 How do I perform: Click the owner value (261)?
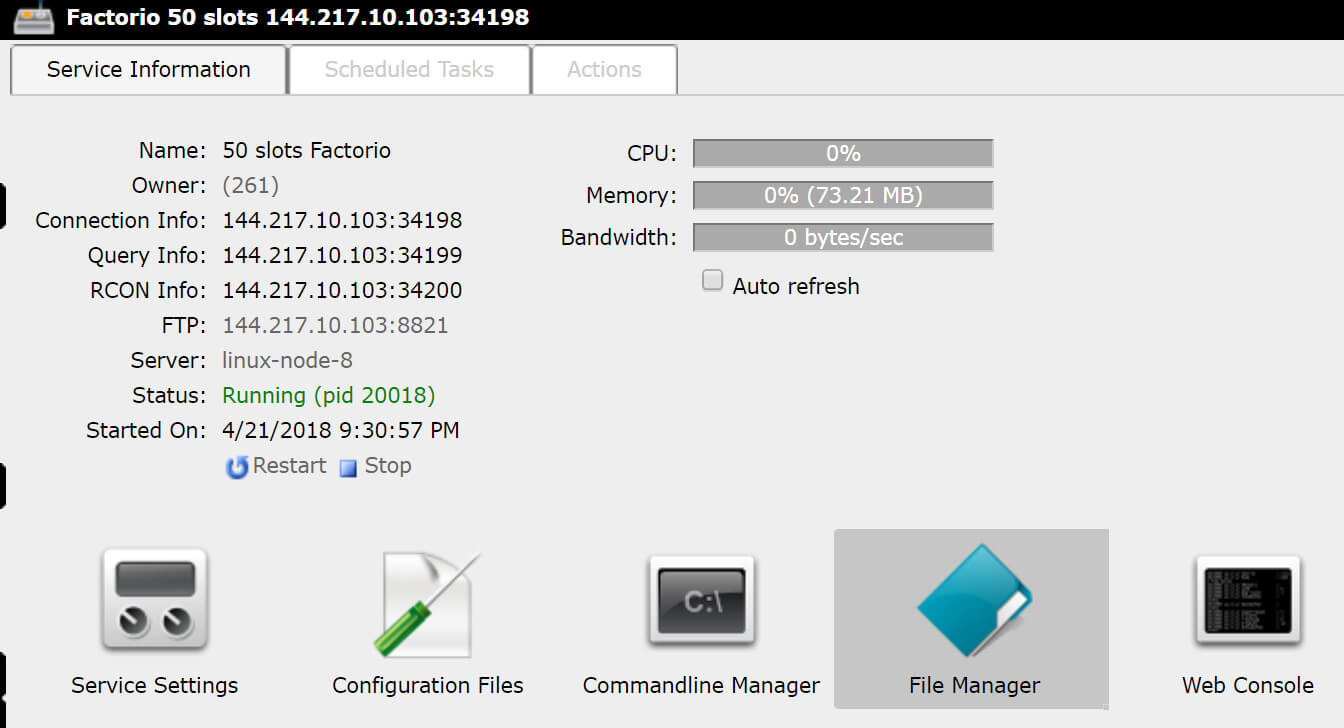(250, 186)
